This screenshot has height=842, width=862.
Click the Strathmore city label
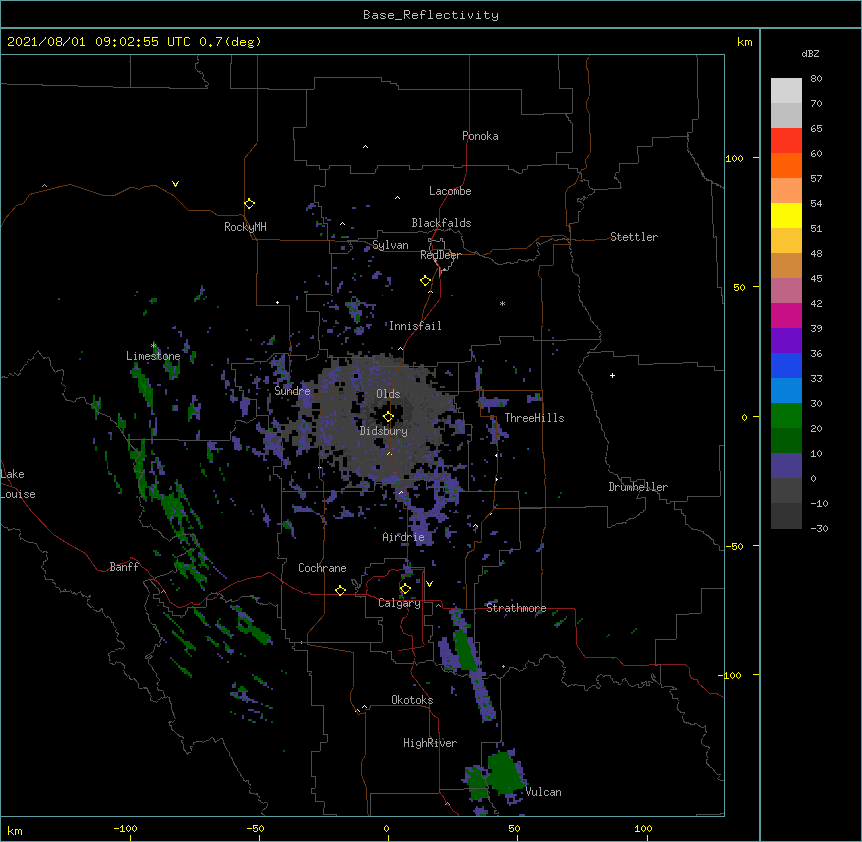[x=516, y=608]
